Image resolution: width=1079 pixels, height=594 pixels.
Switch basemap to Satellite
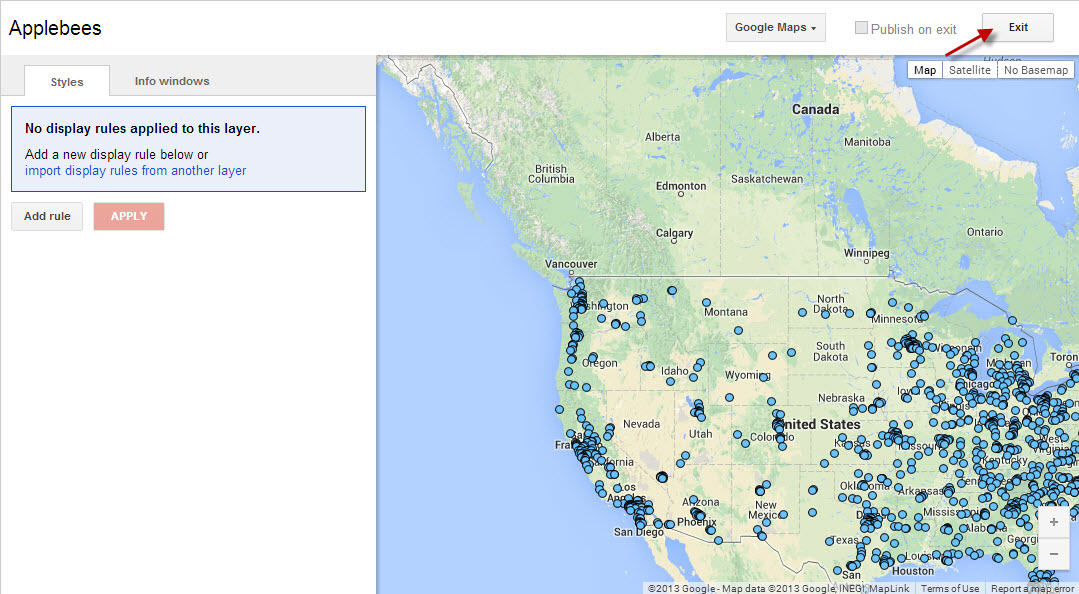(x=970, y=70)
